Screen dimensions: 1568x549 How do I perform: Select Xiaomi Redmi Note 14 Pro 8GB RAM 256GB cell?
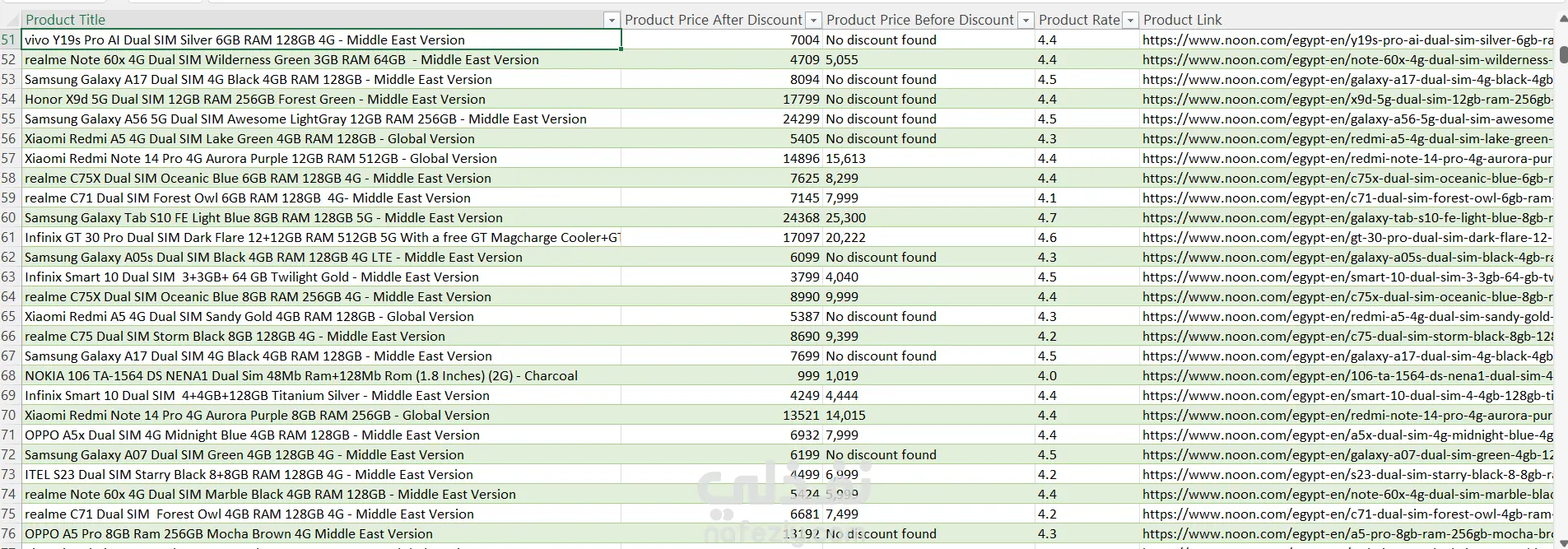point(321,415)
